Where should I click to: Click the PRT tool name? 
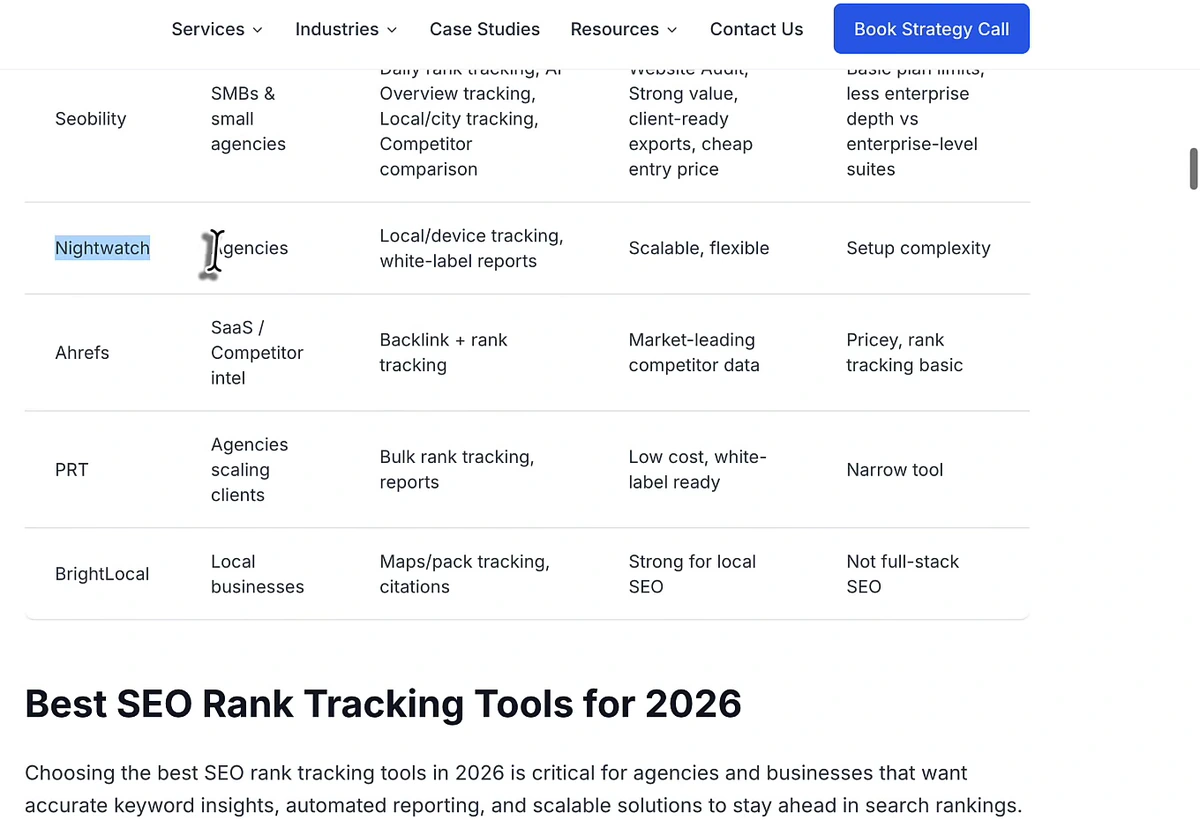72,470
